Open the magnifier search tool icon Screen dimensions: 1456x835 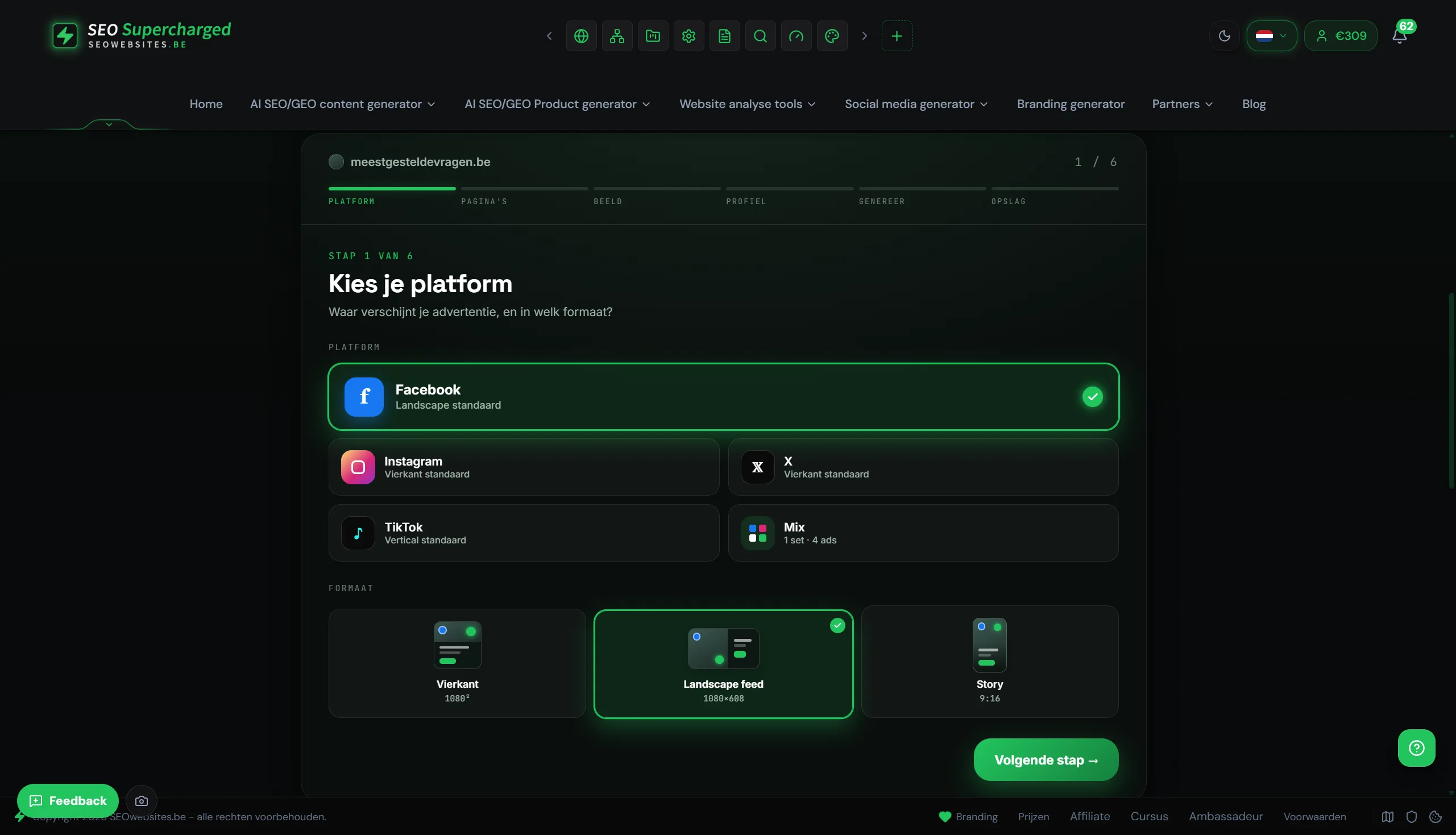coord(760,36)
